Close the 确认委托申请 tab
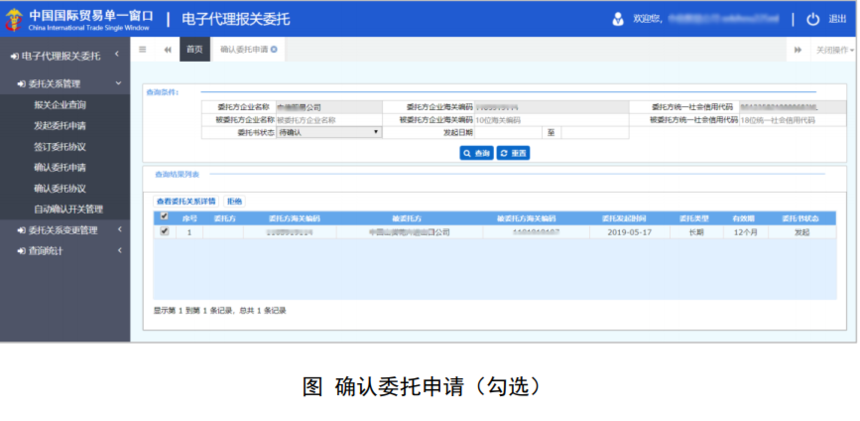 [x=274, y=49]
